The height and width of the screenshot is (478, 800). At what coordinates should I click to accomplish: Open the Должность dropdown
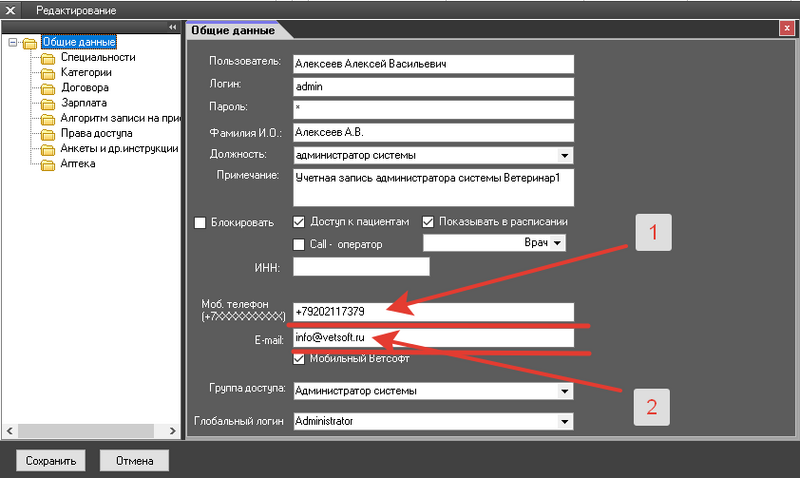coord(564,155)
